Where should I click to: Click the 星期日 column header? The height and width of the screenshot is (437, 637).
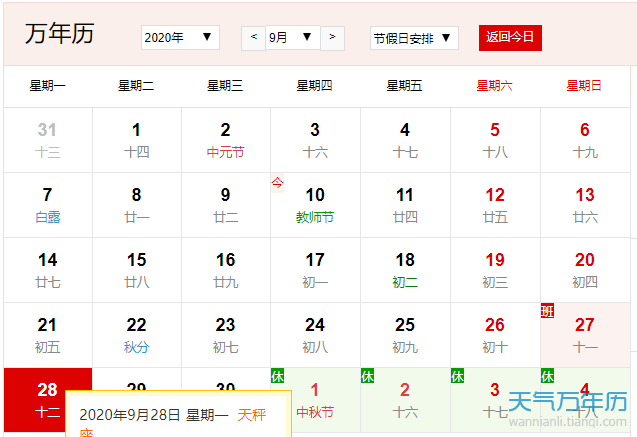[584, 86]
